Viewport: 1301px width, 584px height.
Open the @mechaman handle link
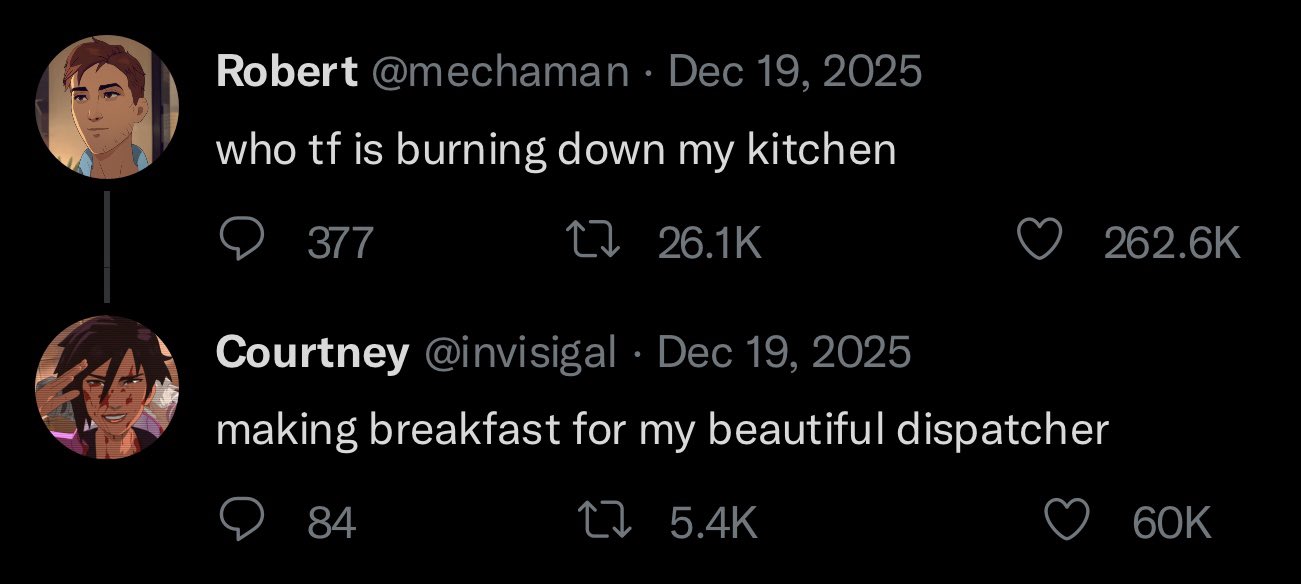[x=501, y=71]
